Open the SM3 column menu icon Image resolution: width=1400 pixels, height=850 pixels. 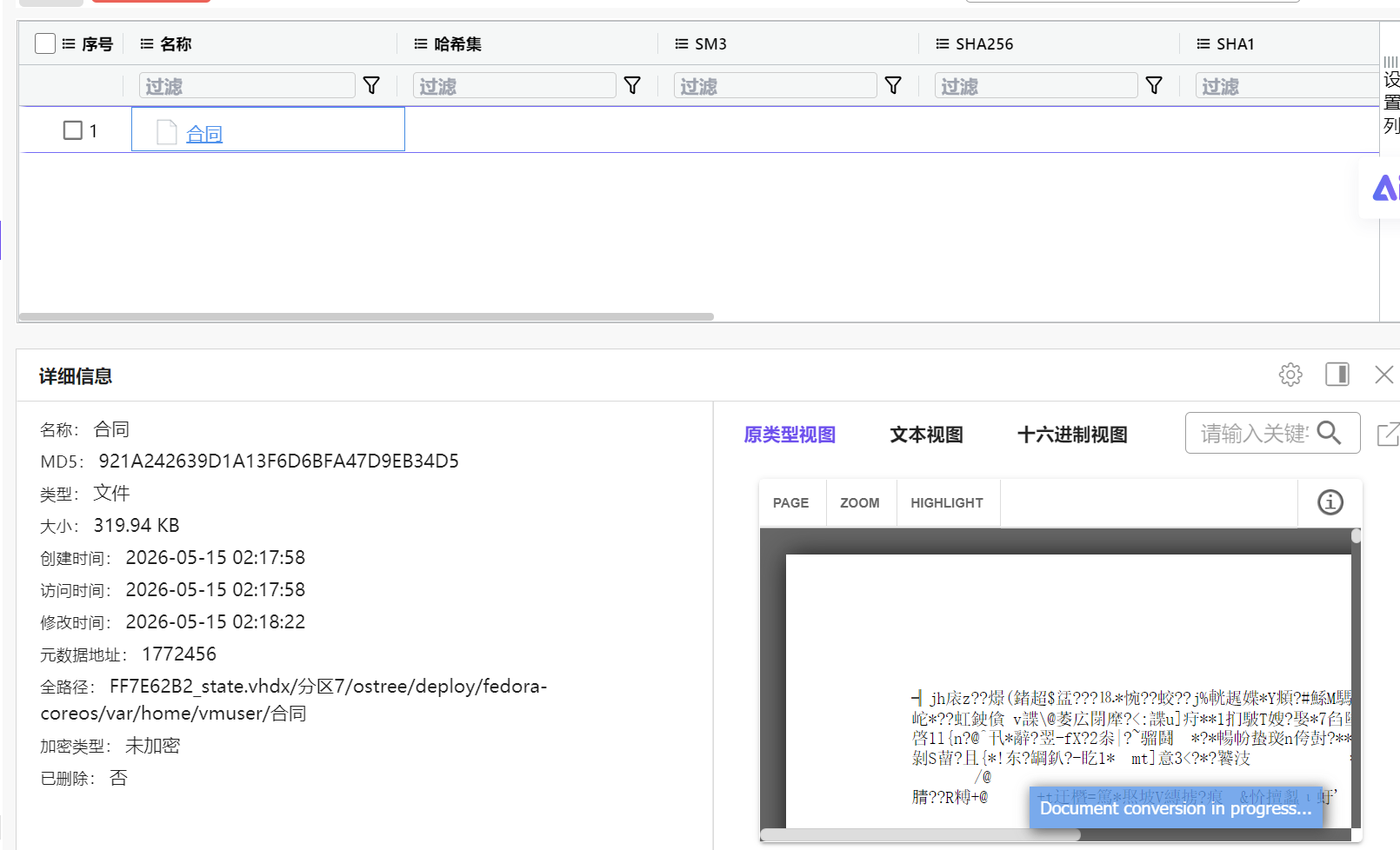pyautogui.click(x=682, y=43)
